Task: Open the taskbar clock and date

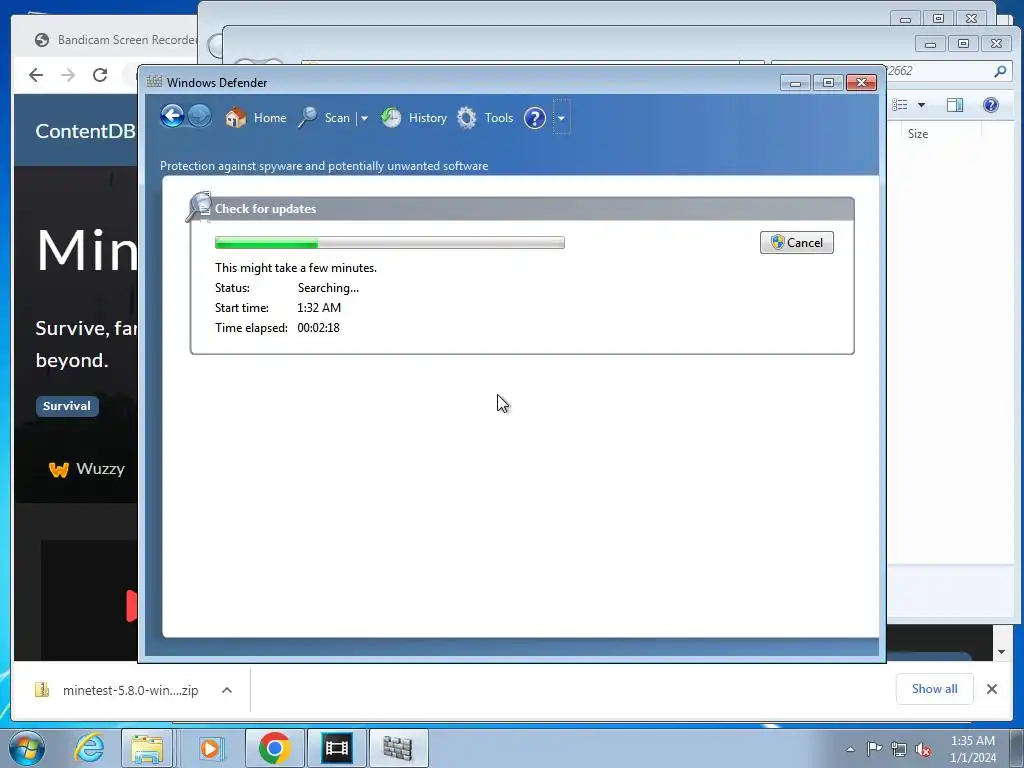Action: 972,749
